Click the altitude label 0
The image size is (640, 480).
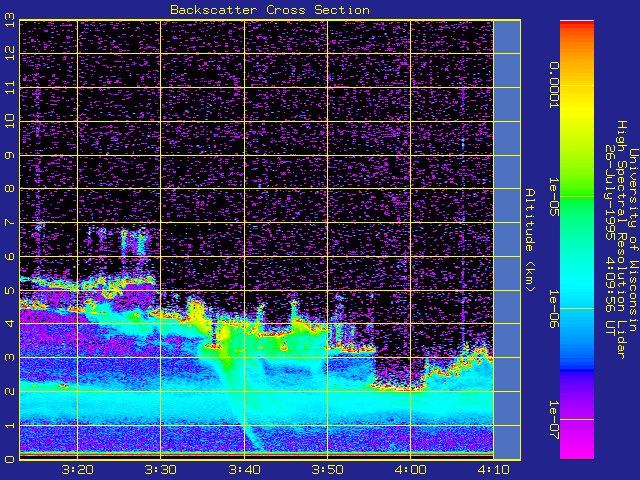pos(10,459)
